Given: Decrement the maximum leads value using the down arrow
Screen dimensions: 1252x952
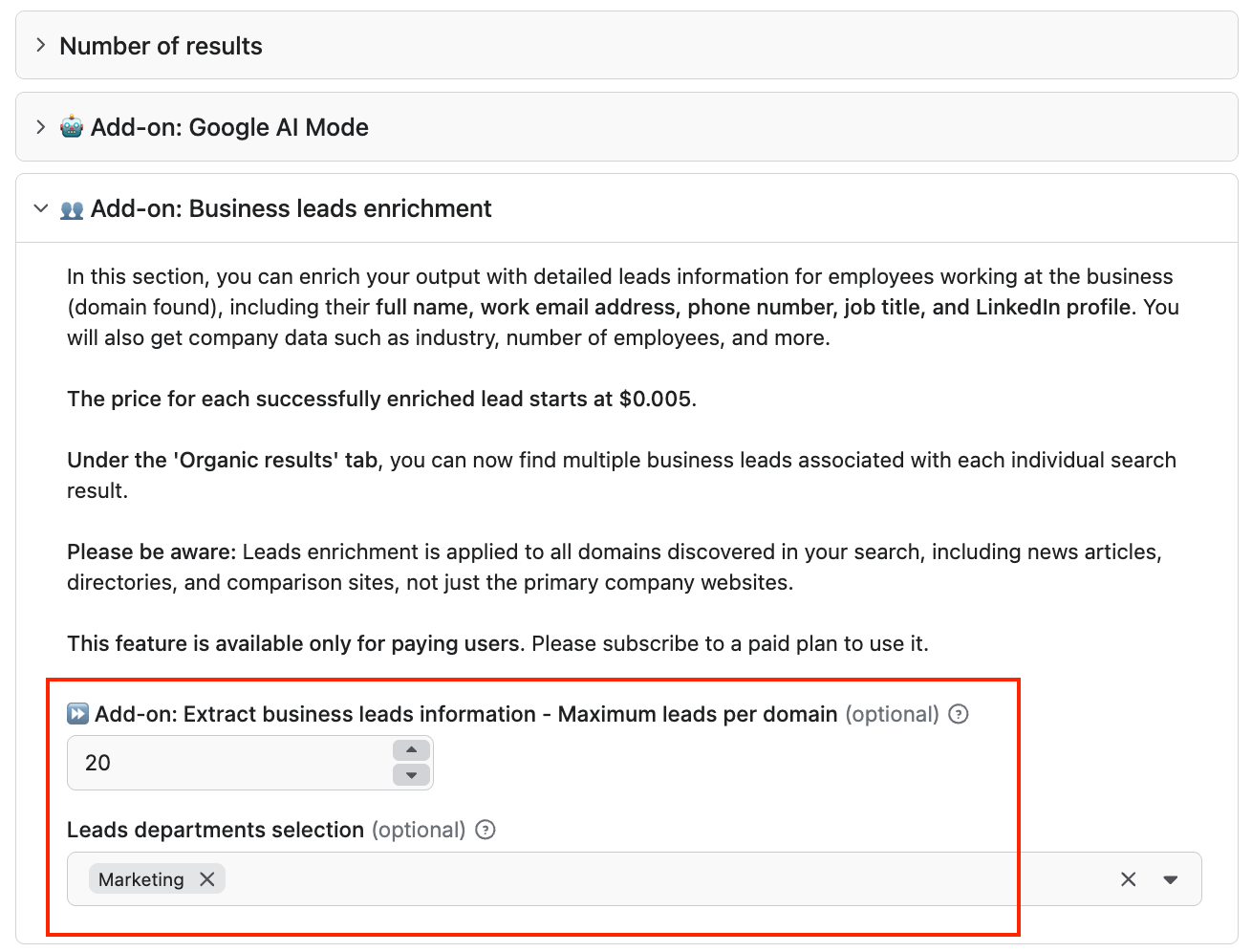Looking at the screenshot, I should click(x=411, y=774).
